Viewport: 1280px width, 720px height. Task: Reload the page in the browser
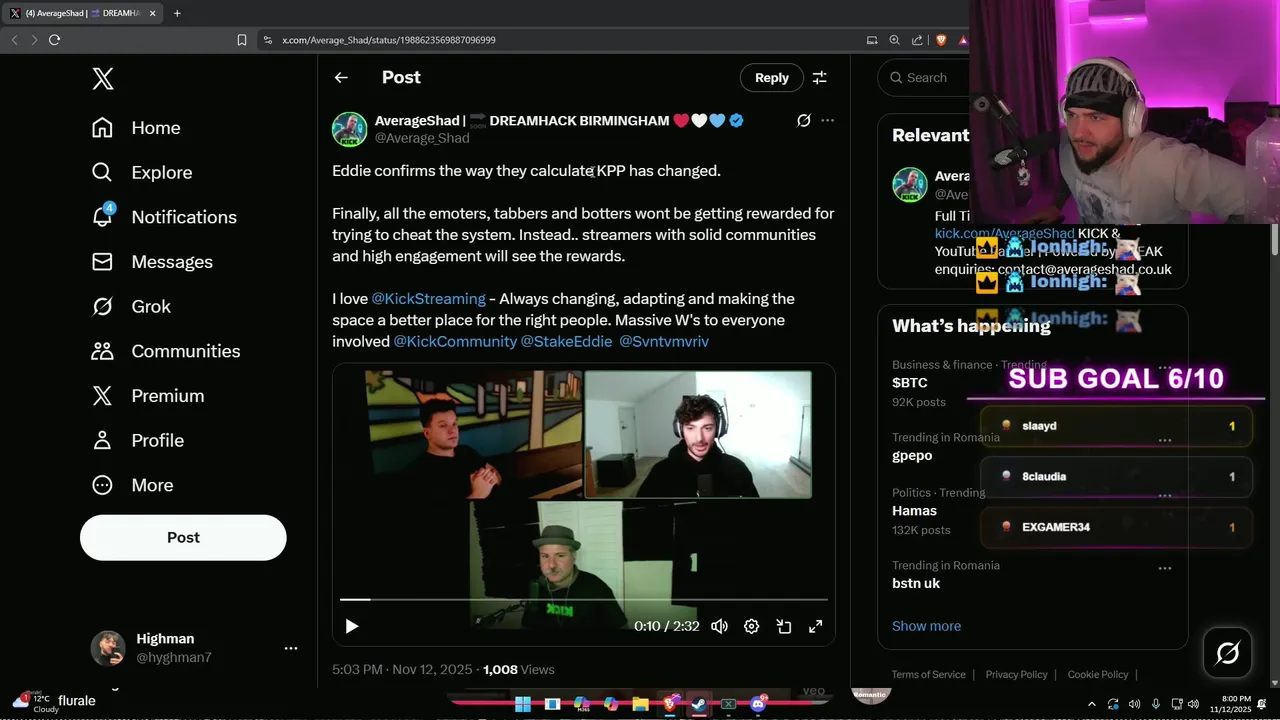click(x=54, y=40)
